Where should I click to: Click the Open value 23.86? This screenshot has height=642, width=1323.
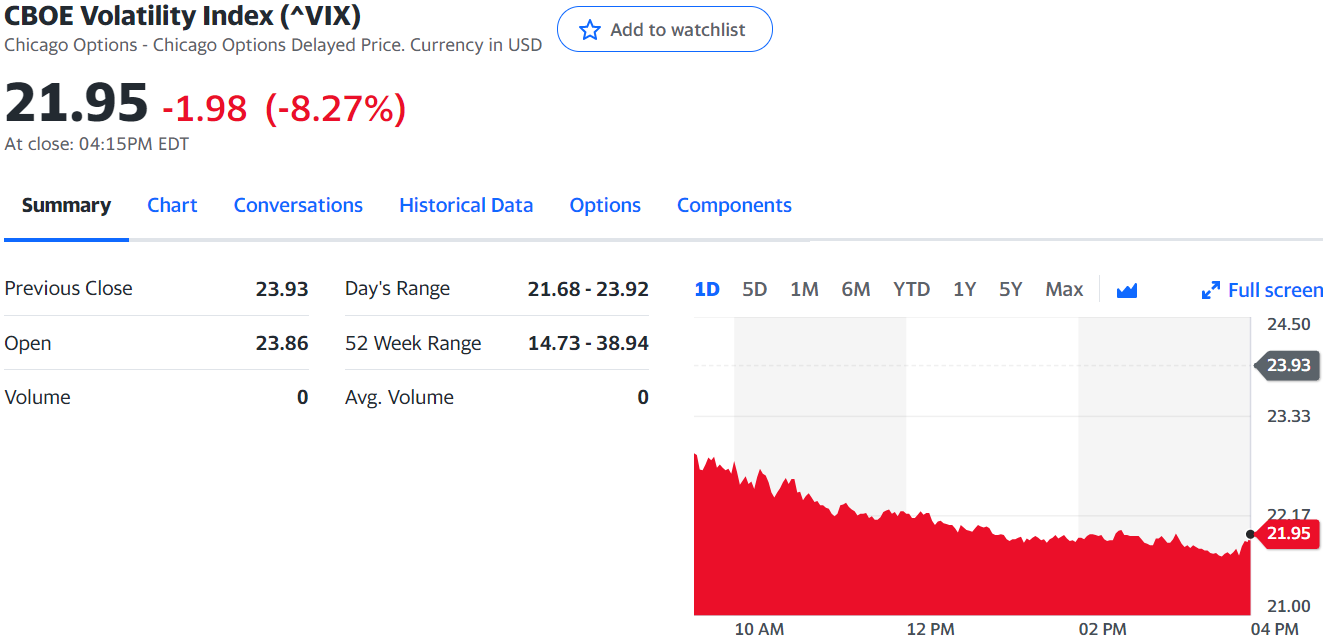pos(282,343)
